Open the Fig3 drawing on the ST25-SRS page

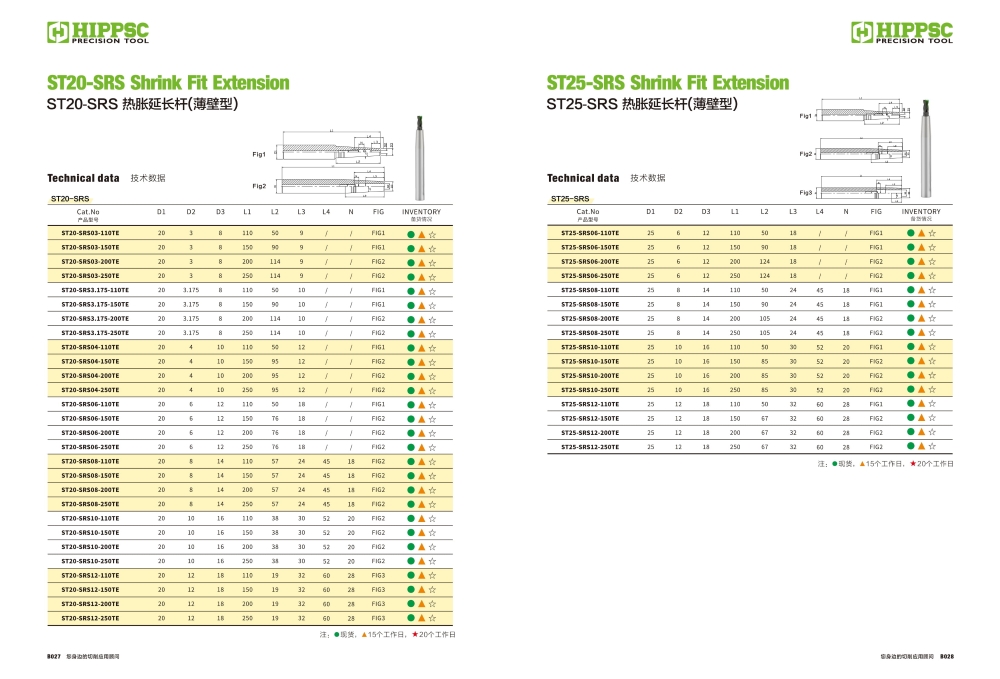point(862,189)
